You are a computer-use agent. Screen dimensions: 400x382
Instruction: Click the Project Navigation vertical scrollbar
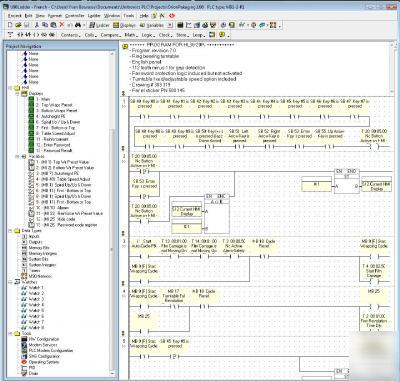tap(112, 213)
